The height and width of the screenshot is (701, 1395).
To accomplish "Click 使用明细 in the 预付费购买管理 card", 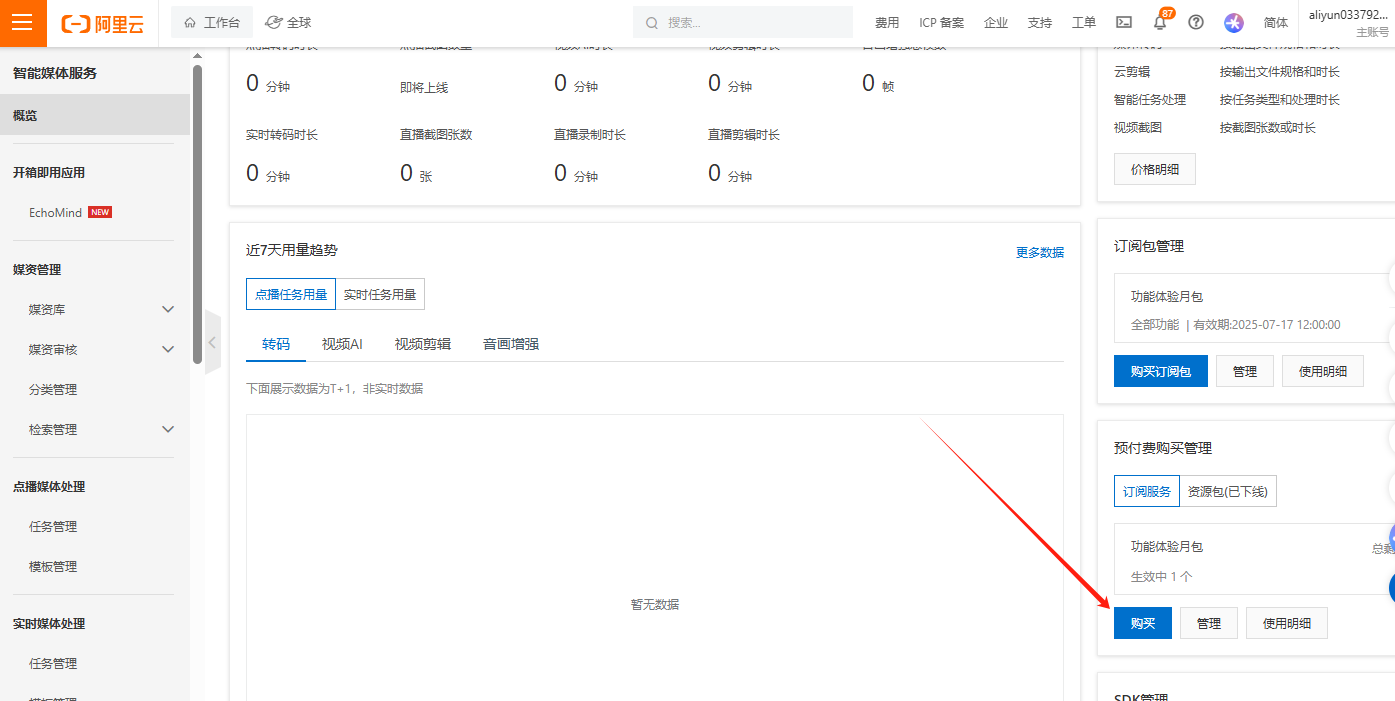I will pos(1287,623).
